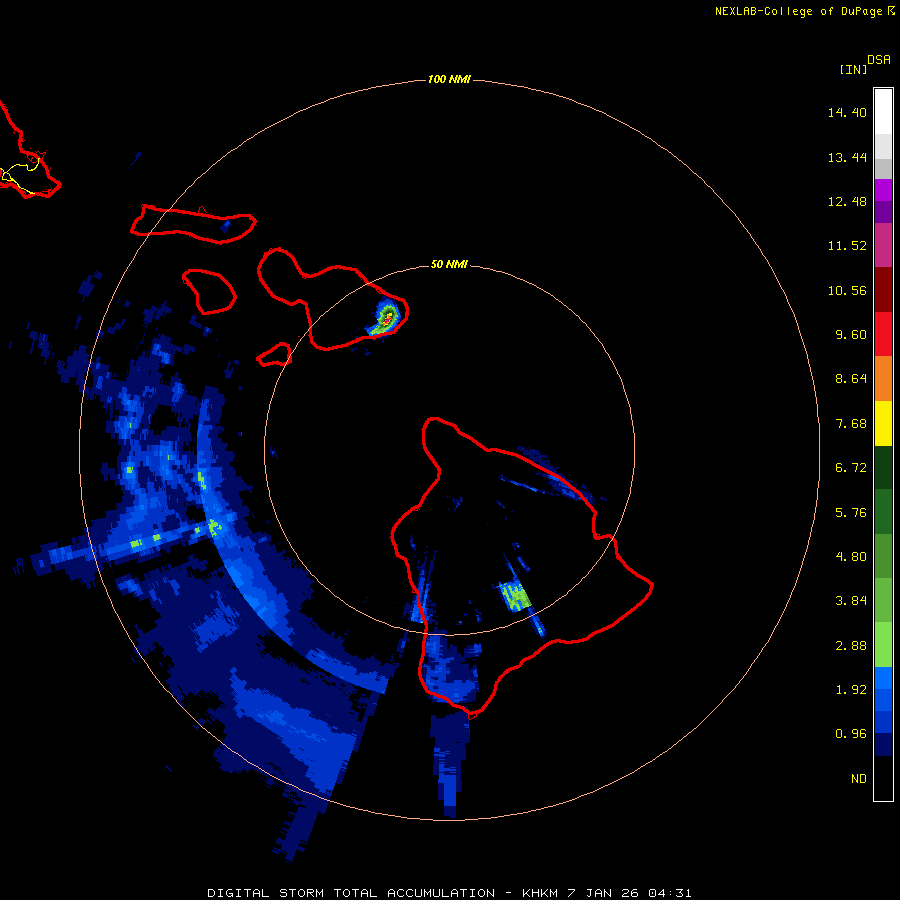Click the 11.52 scale value
Viewport: 900px width, 900px height.
847,246
